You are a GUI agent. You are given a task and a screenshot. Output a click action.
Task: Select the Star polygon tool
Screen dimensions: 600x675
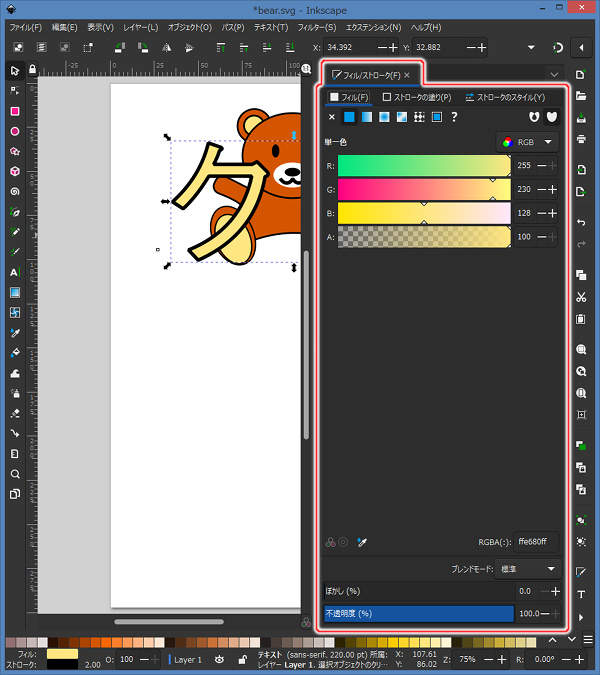(15, 151)
